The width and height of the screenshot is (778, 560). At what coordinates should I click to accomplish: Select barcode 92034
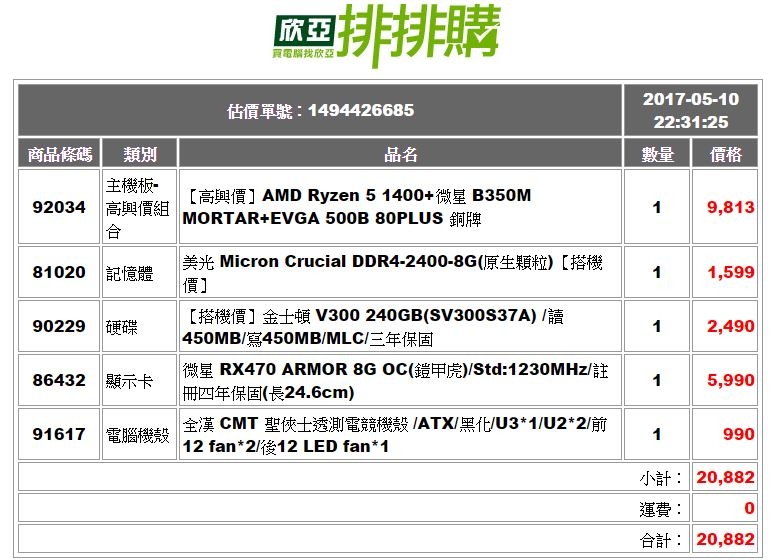tap(59, 207)
